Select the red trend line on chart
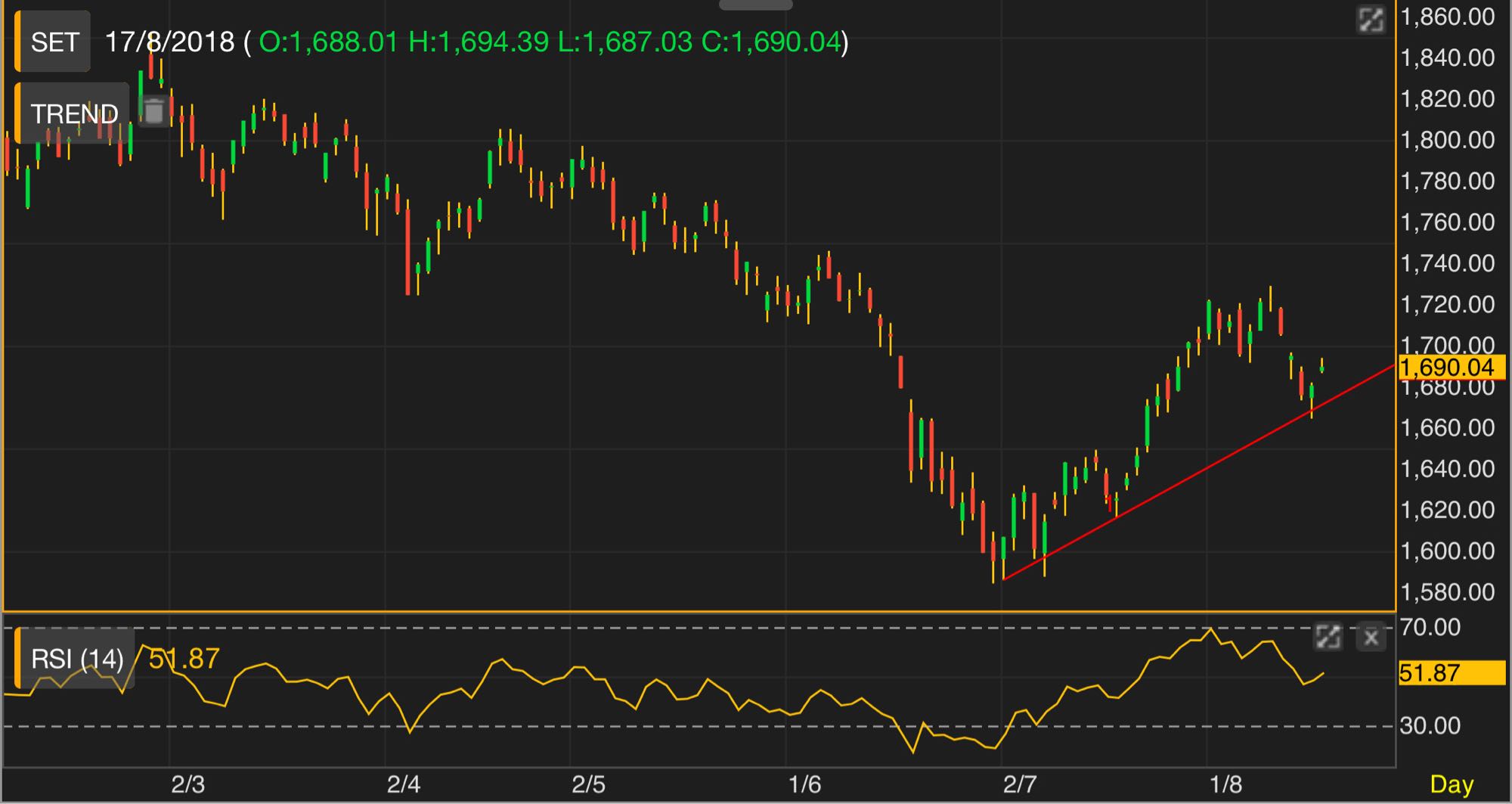This screenshot has height=804, width=1512. (1198, 473)
